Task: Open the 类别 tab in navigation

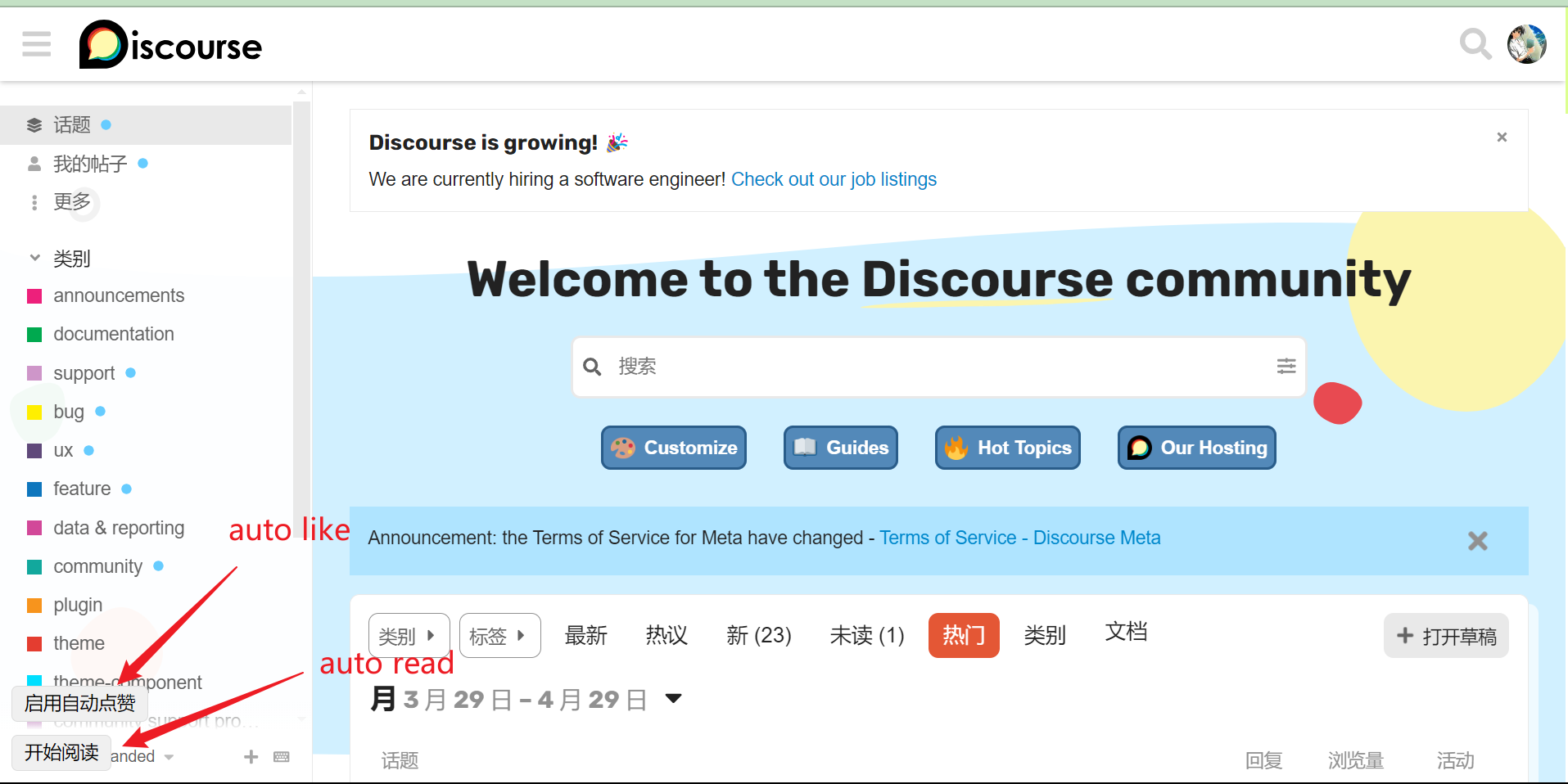Action: pos(1045,635)
